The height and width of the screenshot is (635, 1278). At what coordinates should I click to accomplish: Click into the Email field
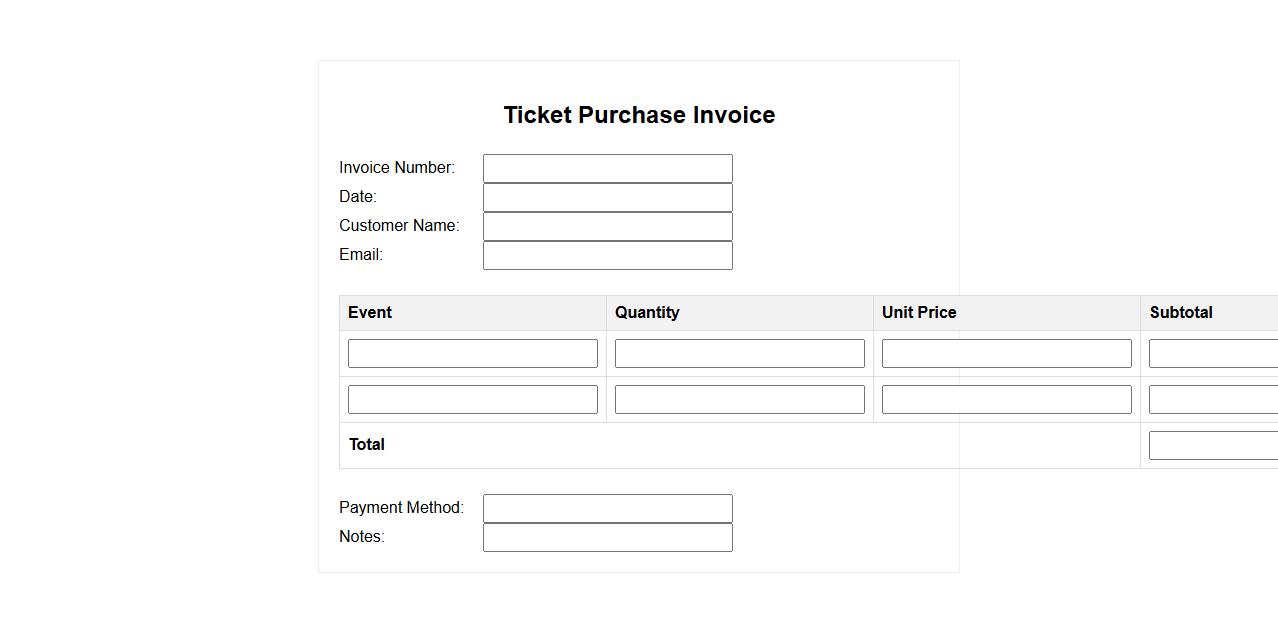click(x=607, y=255)
